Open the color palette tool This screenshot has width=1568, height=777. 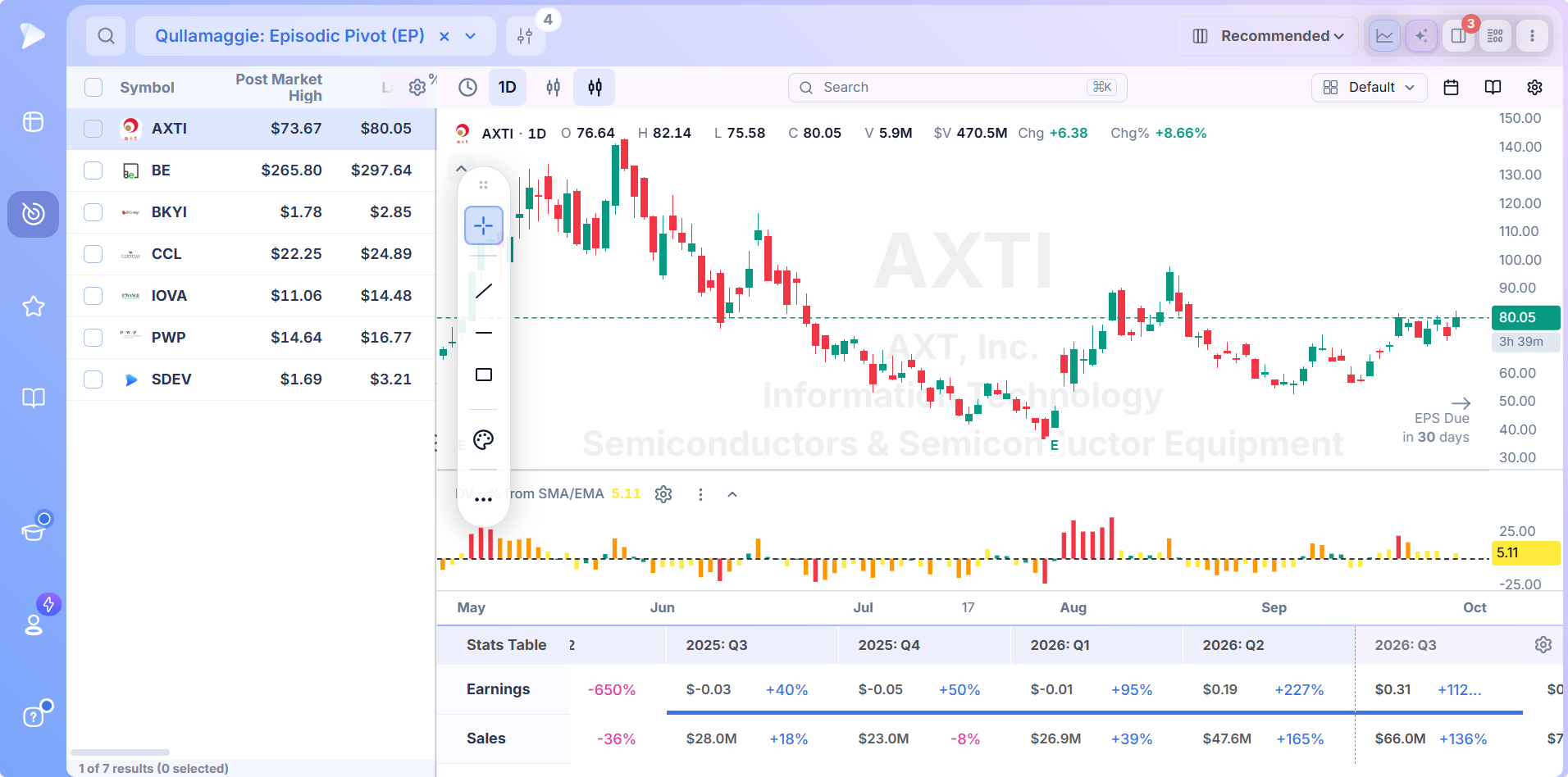pos(484,440)
